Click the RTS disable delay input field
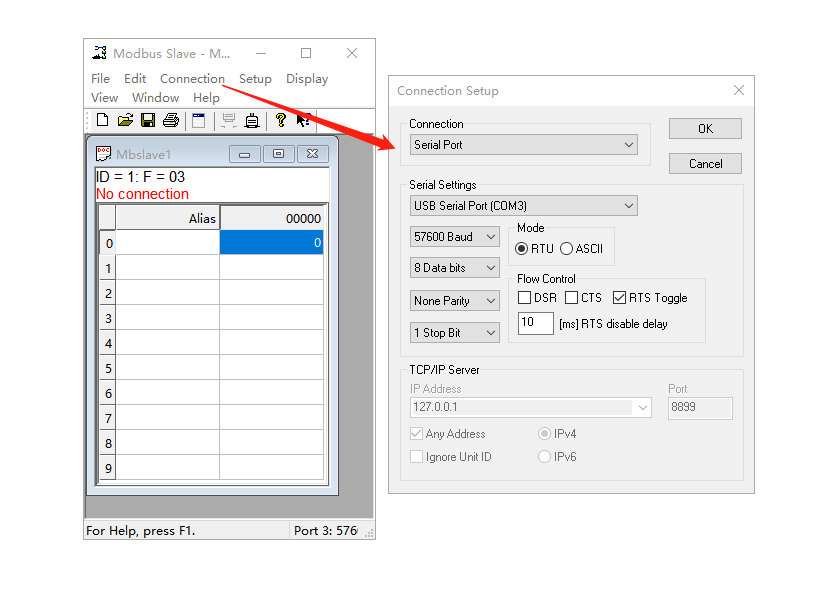Image resolution: width=824 pixels, height=616 pixels. click(x=535, y=323)
